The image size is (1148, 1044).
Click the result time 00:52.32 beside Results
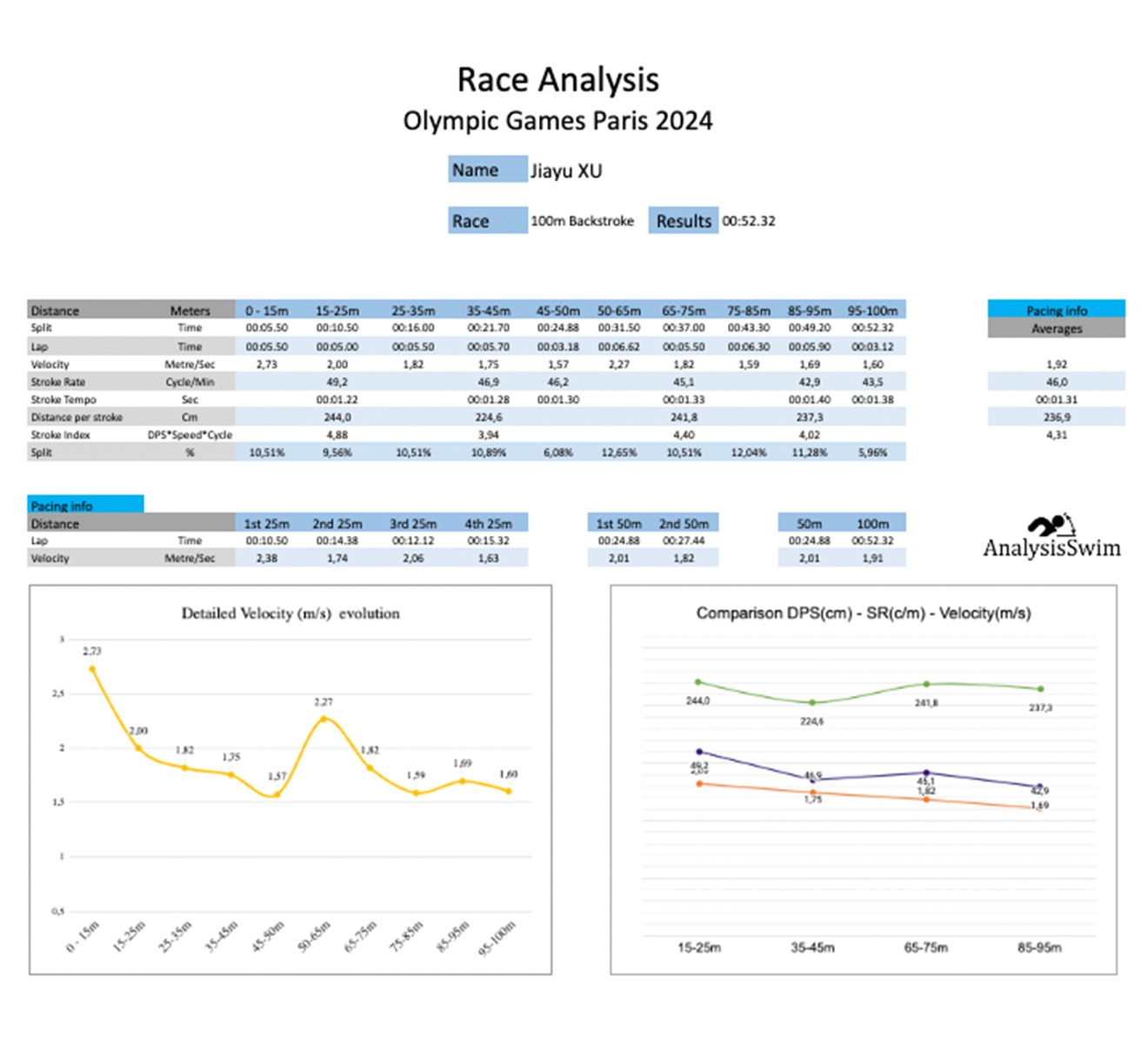coord(748,221)
